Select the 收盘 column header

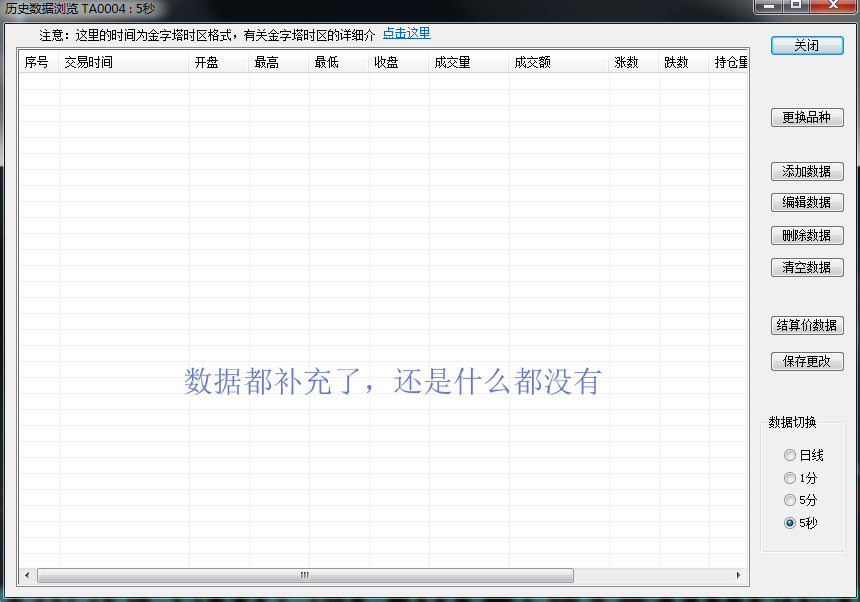399,63
